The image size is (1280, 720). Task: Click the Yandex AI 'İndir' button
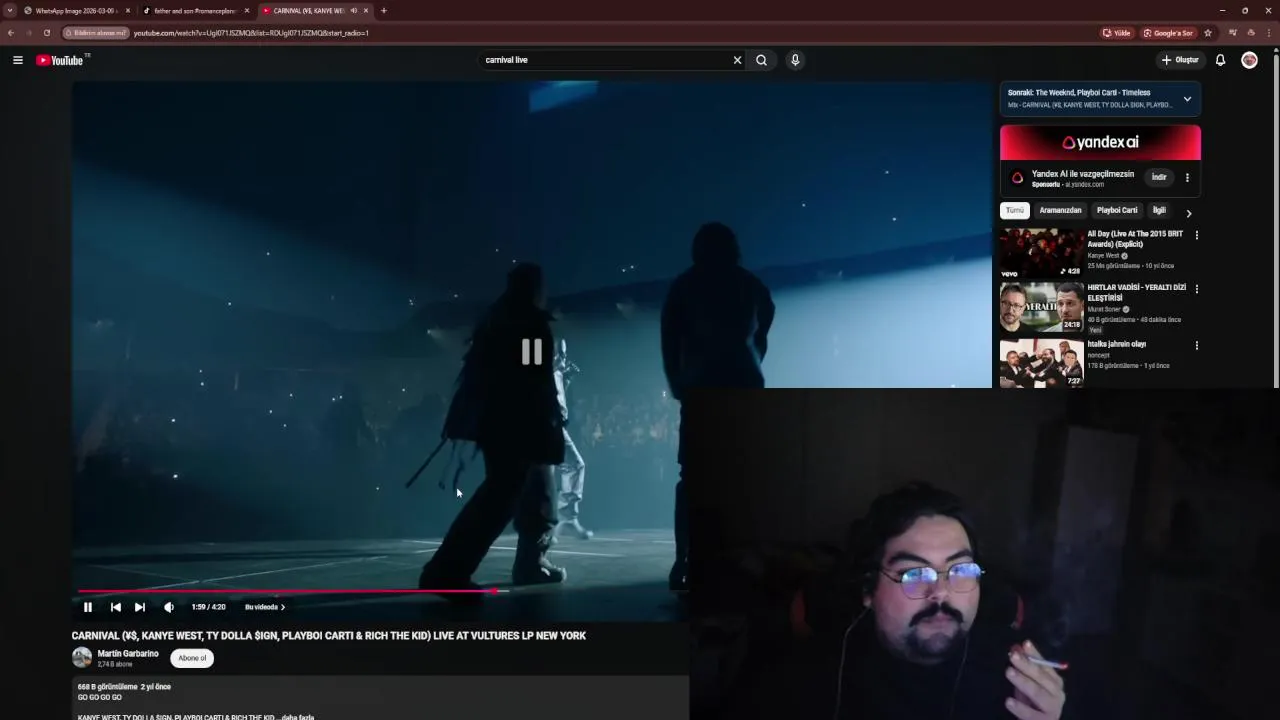pyautogui.click(x=1159, y=177)
